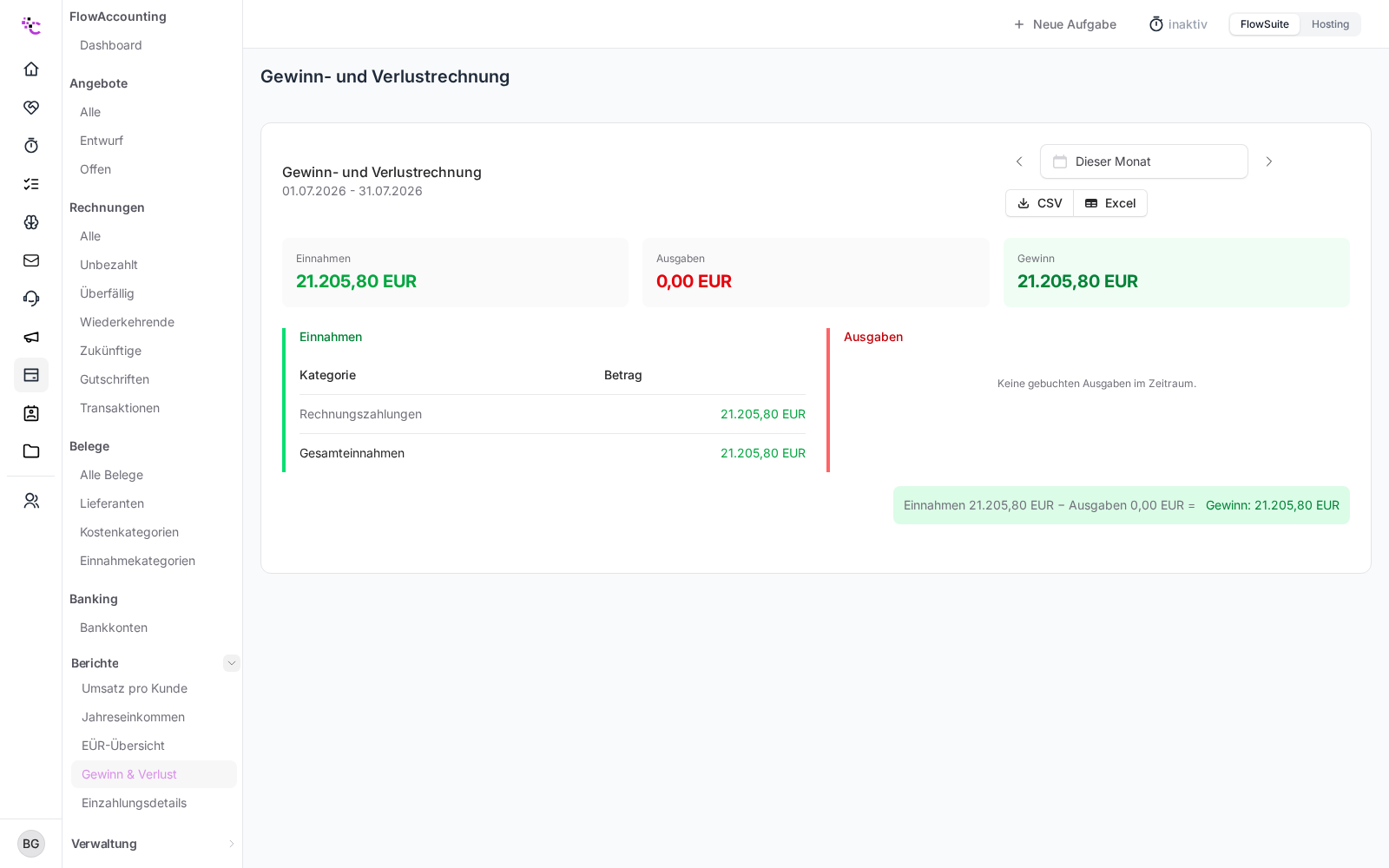Switch to the FlowSuite toggle option
The width and height of the screenshot is (1389, 868).
click(x=1264, y=24)
